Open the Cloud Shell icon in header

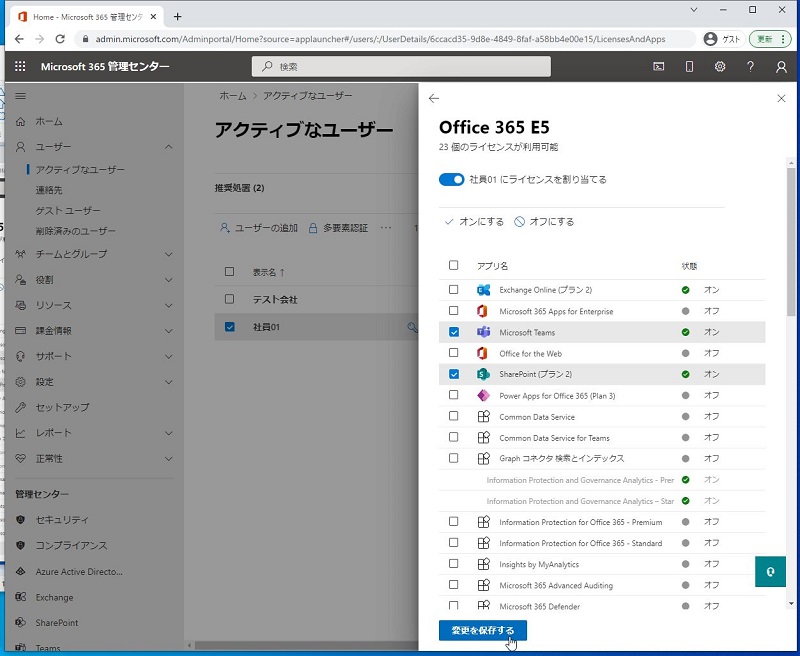(659, 66)
